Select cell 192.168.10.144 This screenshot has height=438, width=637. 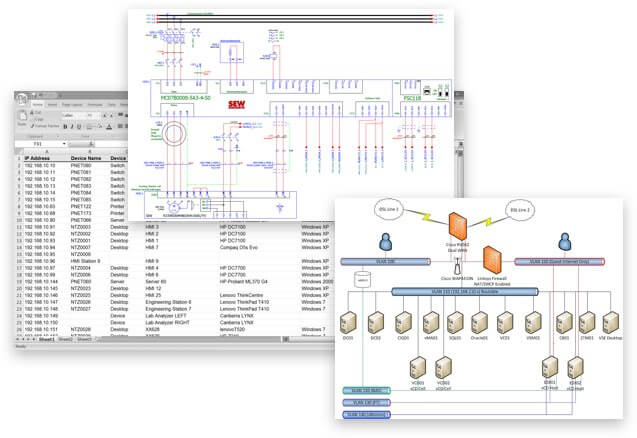coord(41,282)
